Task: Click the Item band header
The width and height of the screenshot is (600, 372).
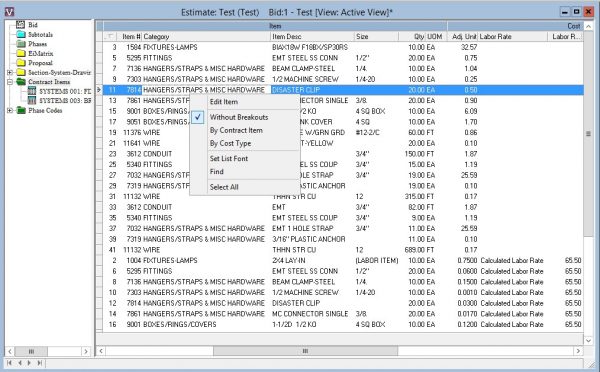Action: 275,26
